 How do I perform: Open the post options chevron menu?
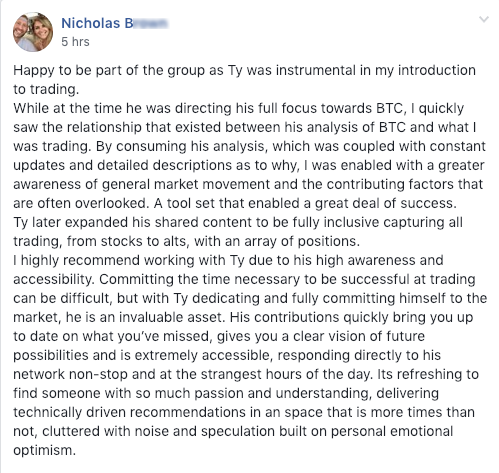(x=484, y=19)
